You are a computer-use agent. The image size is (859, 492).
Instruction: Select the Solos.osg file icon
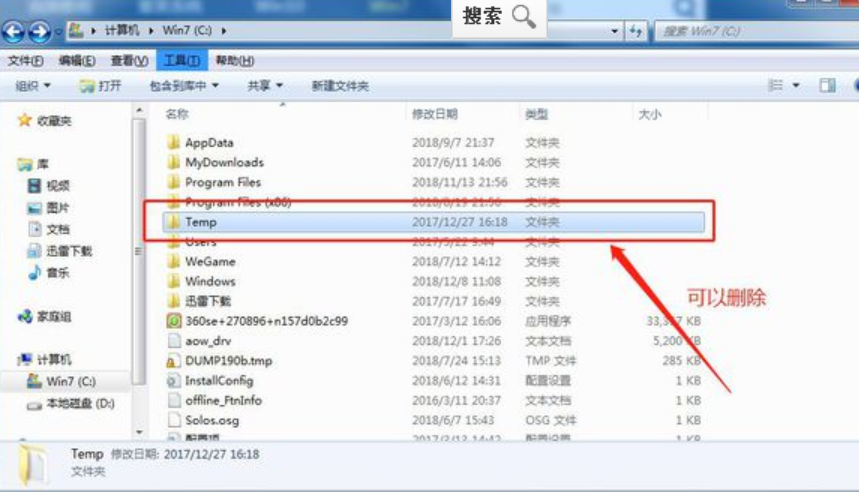(x=174, y=420)
